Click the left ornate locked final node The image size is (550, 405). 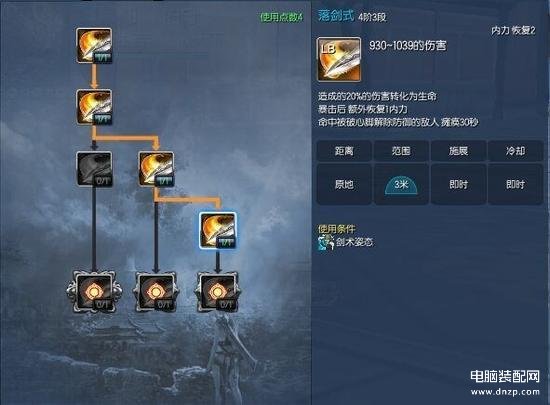(94, 292)
